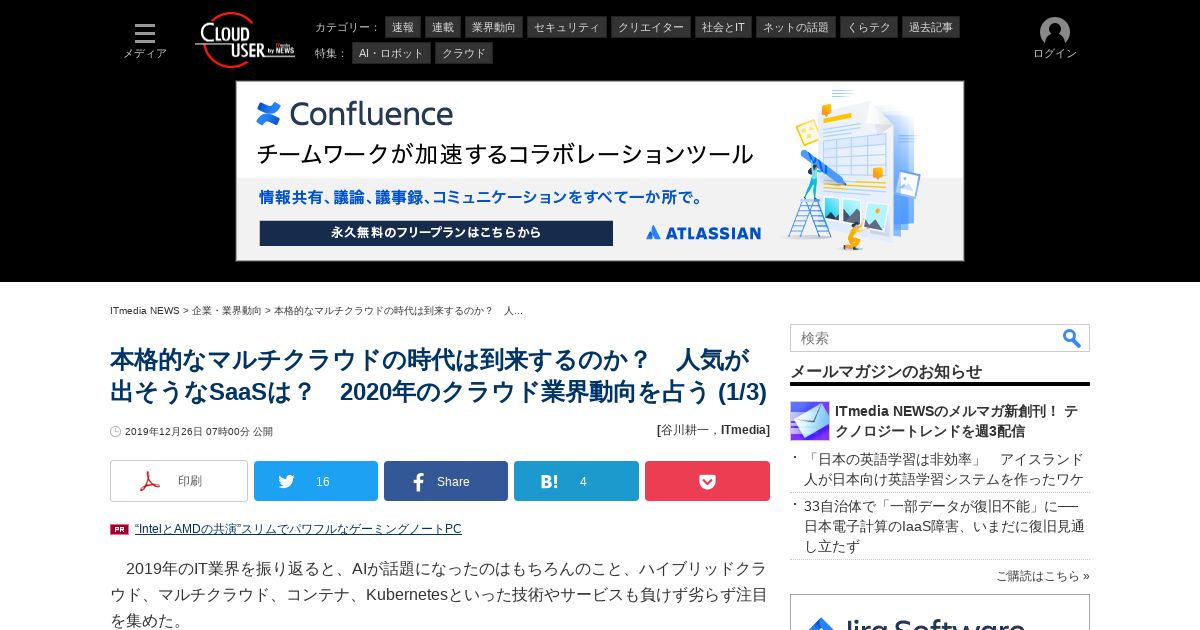Open the メディア hamburger menu
1200x630 pixels.
(145, 41)
